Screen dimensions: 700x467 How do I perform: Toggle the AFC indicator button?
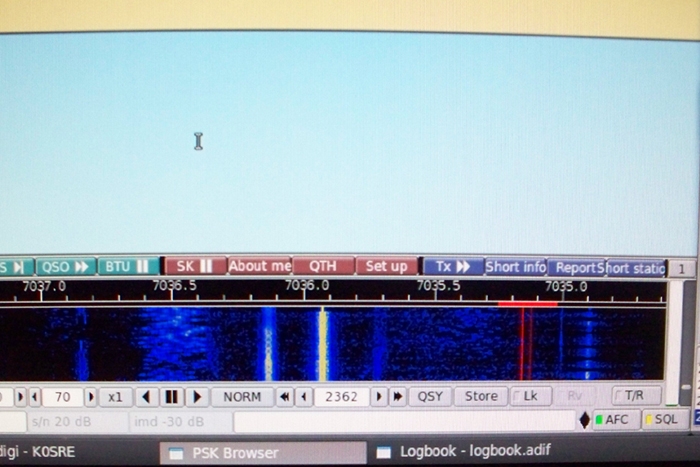(612, 420)
